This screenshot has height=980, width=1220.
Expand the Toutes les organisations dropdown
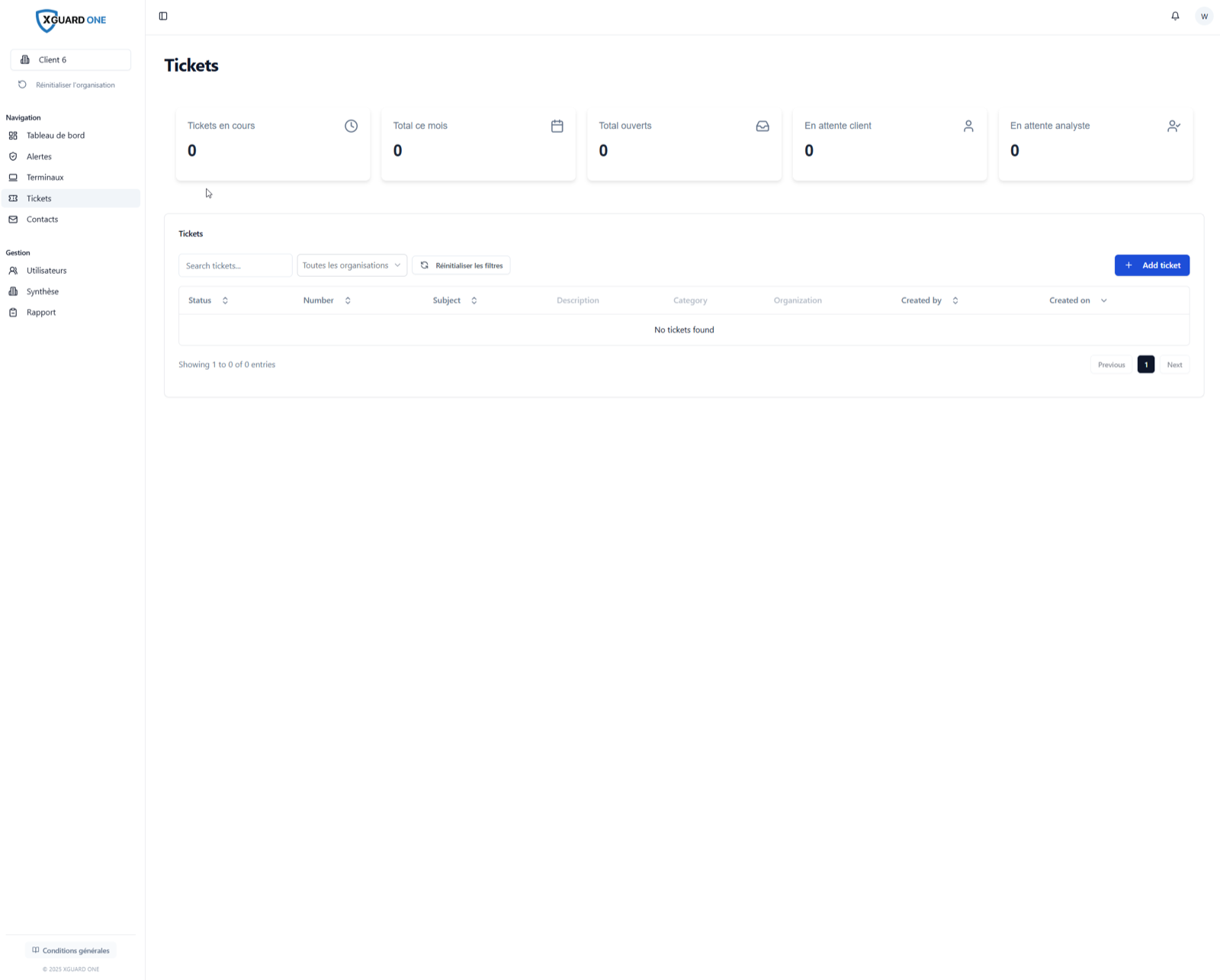(352, 265)
